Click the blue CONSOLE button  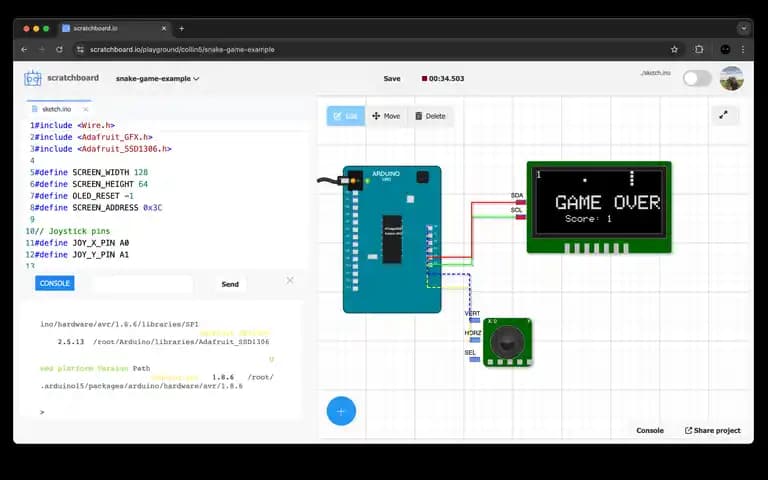pos(54,283)
